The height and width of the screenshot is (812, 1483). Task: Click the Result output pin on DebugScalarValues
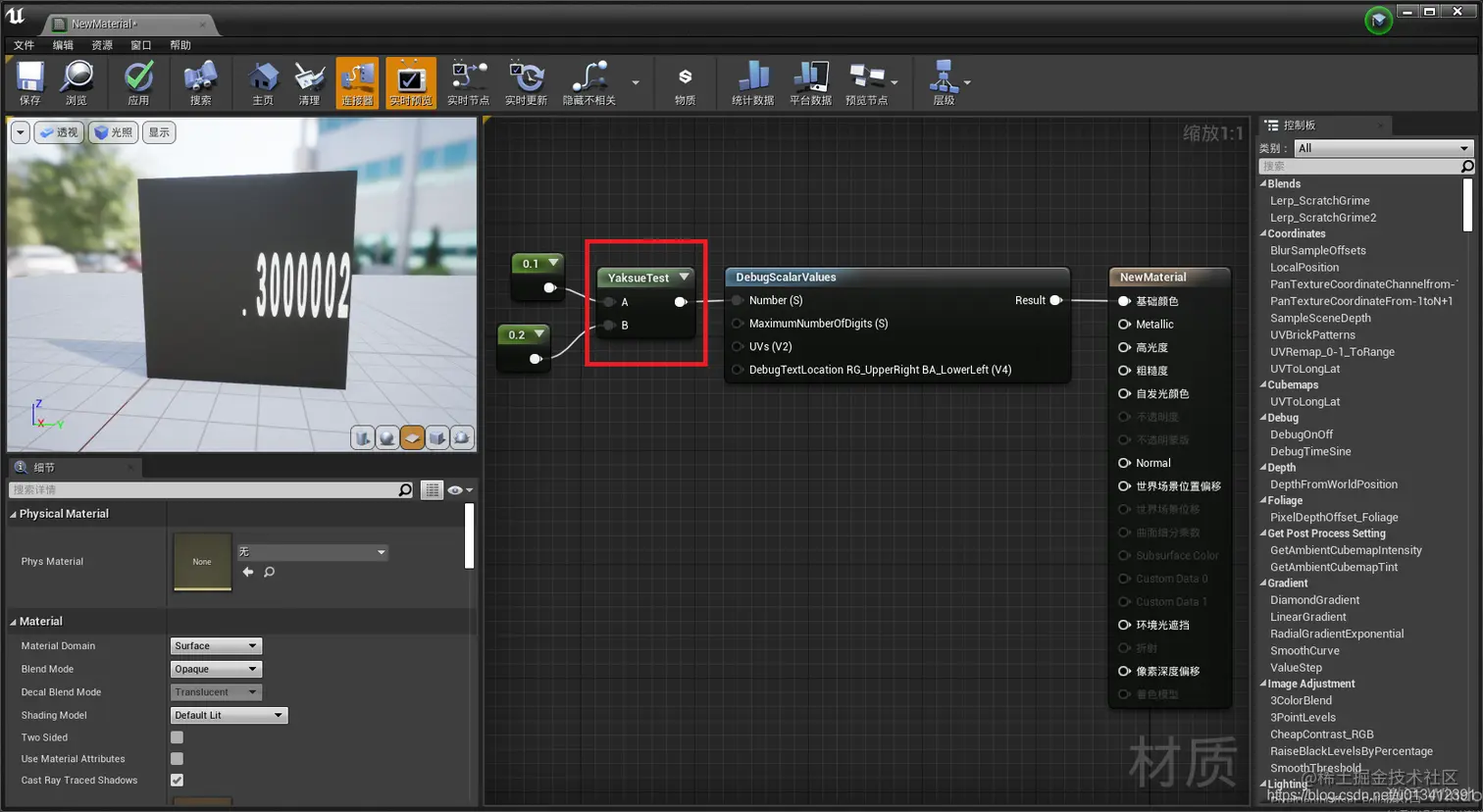(1056, 300)
